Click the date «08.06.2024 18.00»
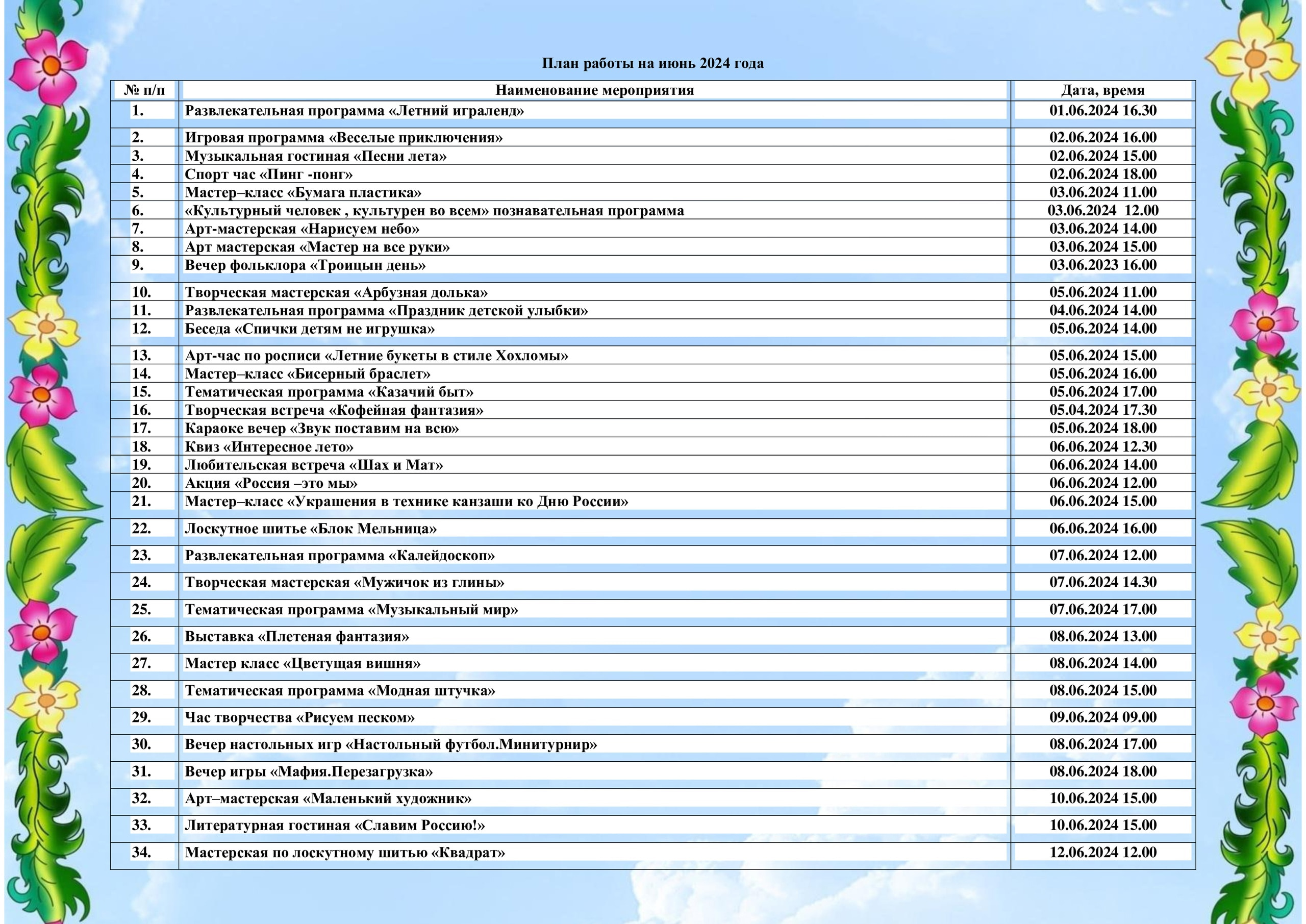 pyautogui.click(x=1103, y=771)
